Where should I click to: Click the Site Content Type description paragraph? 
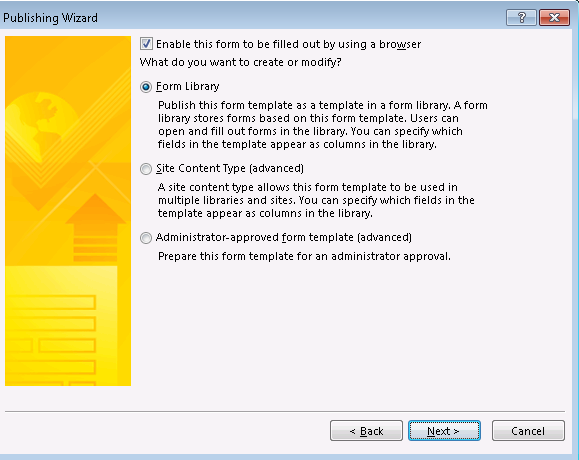(x=316, y=200)
